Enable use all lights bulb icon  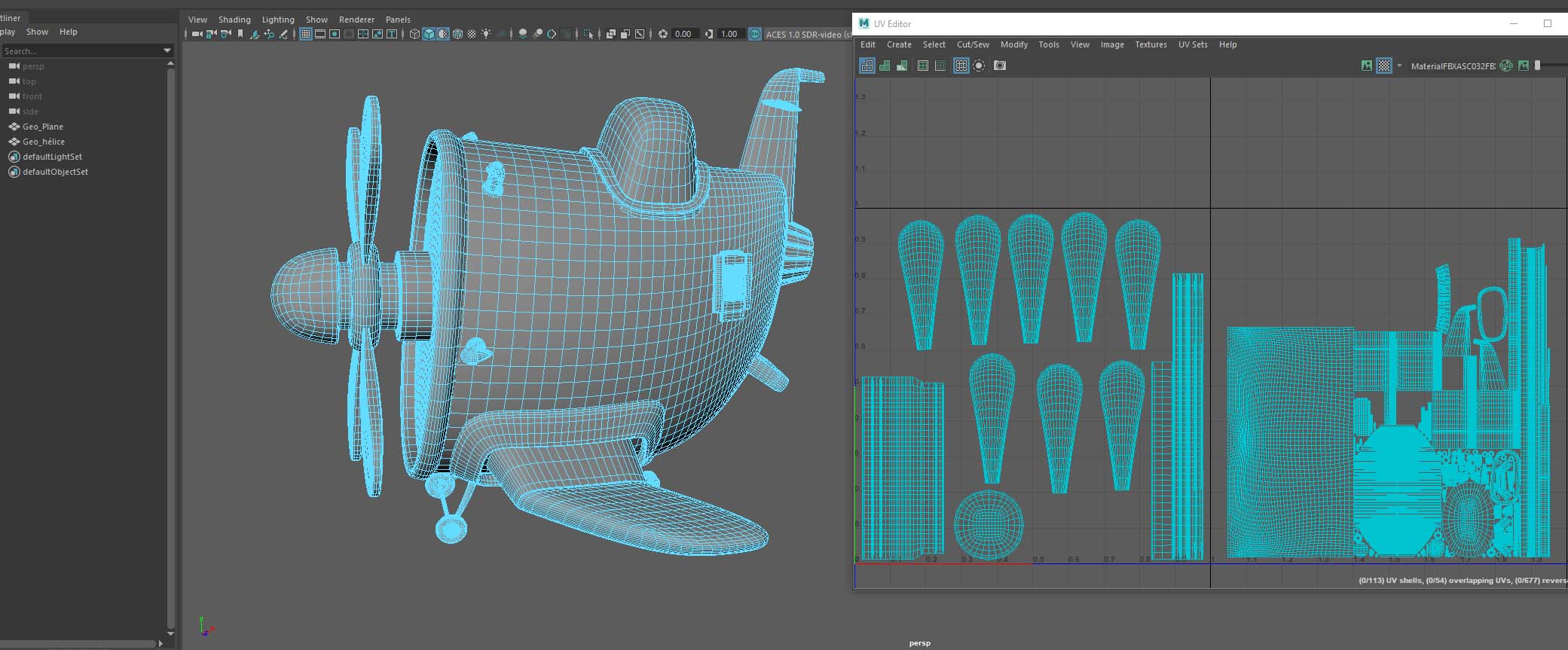click(x=486, y=34)
